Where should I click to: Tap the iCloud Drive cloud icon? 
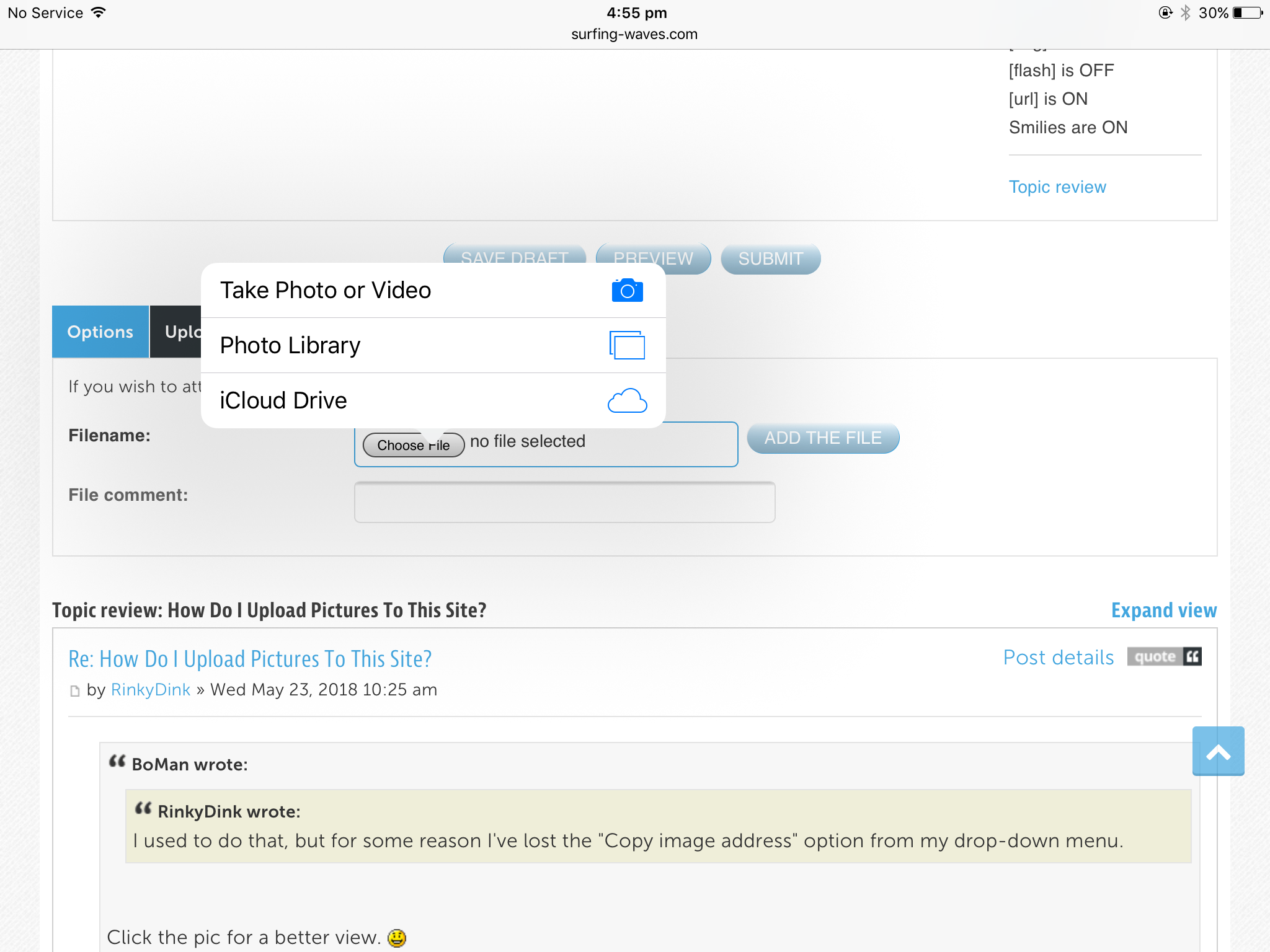(627, 400)
